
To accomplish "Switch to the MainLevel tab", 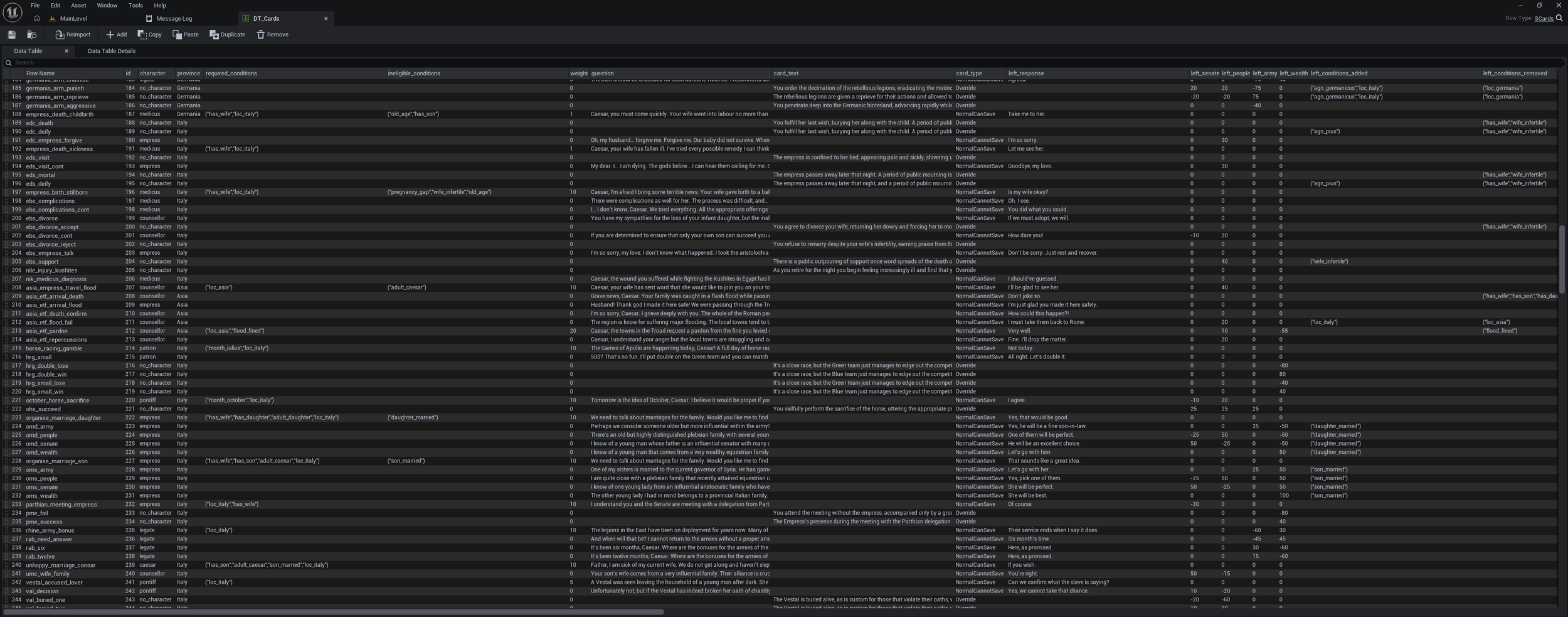I will [73, 19].
